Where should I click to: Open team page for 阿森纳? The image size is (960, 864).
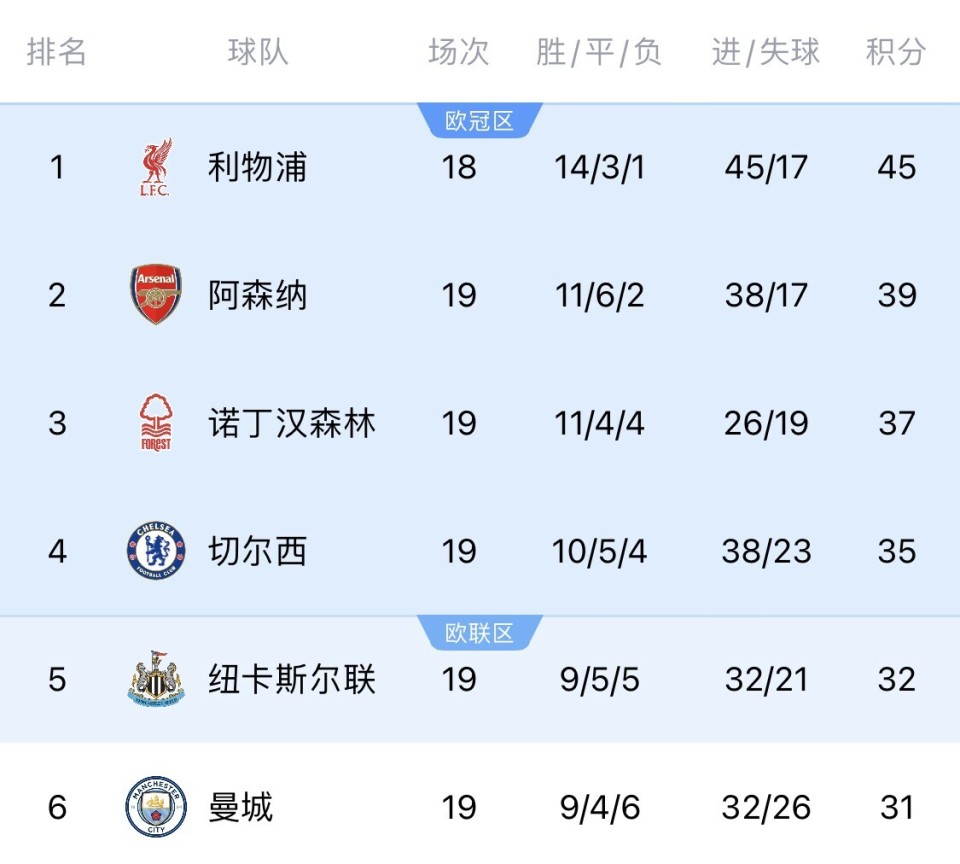coord(257,295)
